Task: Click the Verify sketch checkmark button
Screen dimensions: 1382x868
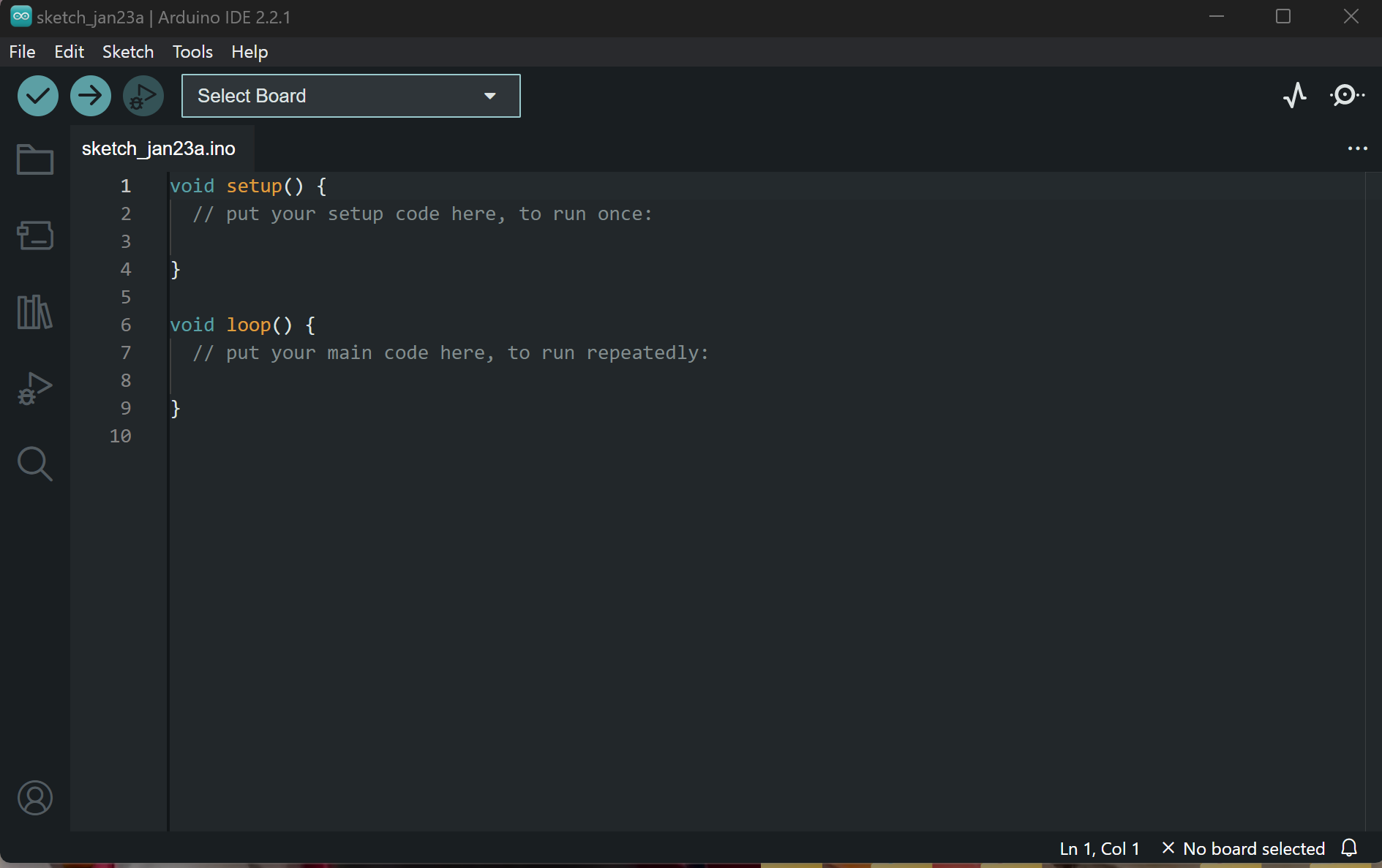Action: pyautogui.click(x=38, y=96)
